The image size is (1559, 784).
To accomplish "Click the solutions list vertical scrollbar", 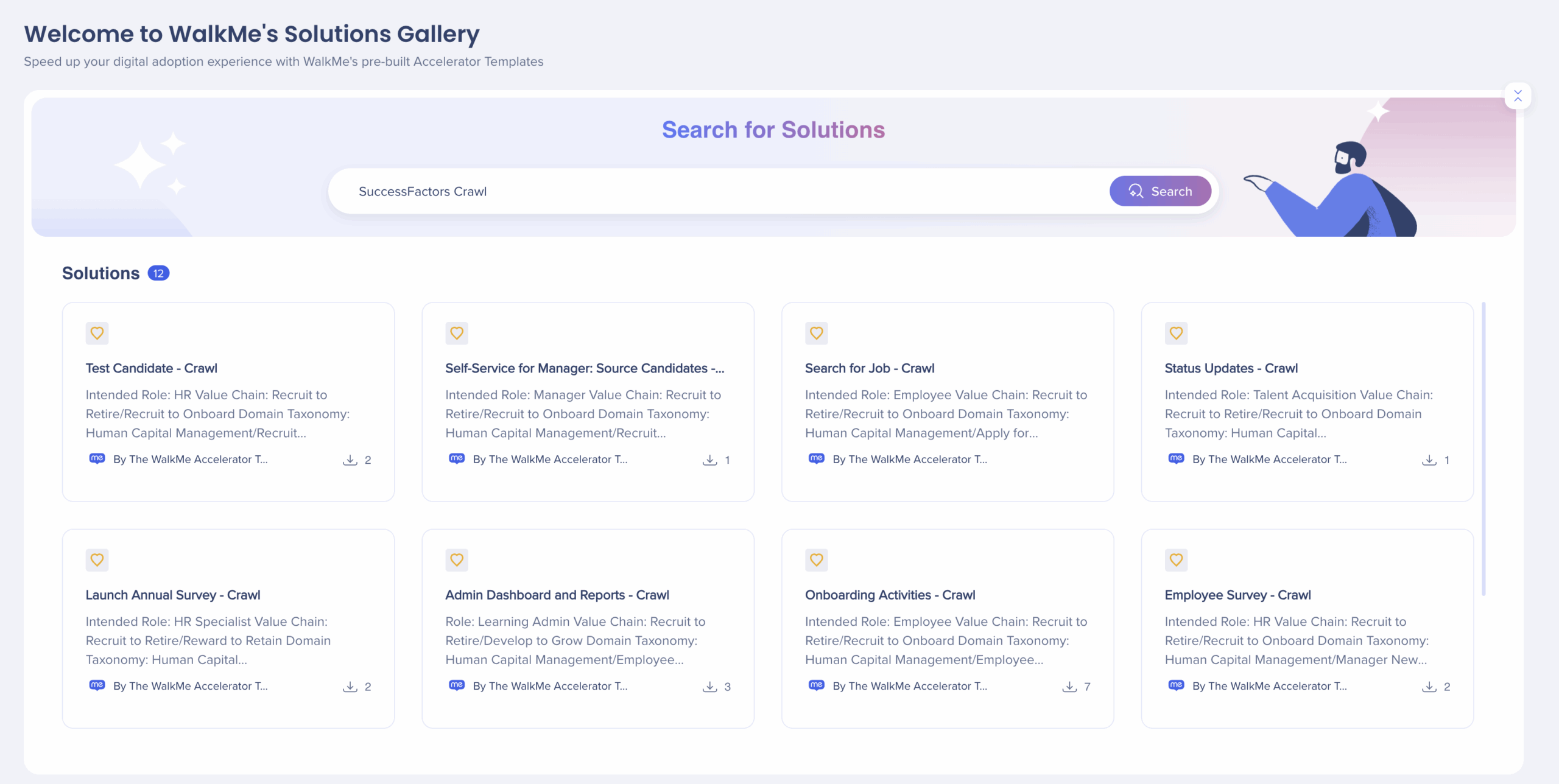I will (1483, 449).
